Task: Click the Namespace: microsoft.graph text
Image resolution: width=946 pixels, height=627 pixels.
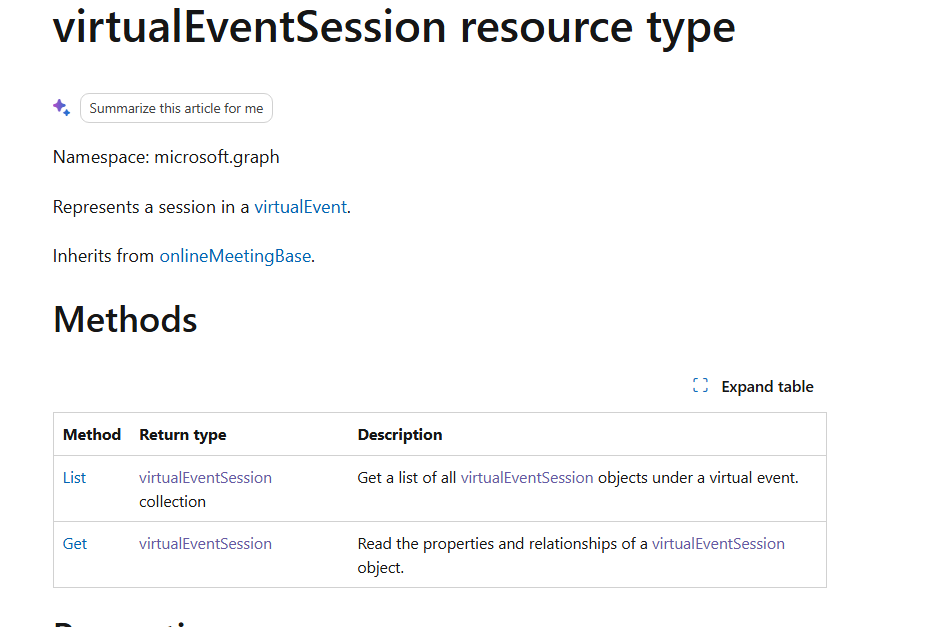Action: (x=166, y=158)
